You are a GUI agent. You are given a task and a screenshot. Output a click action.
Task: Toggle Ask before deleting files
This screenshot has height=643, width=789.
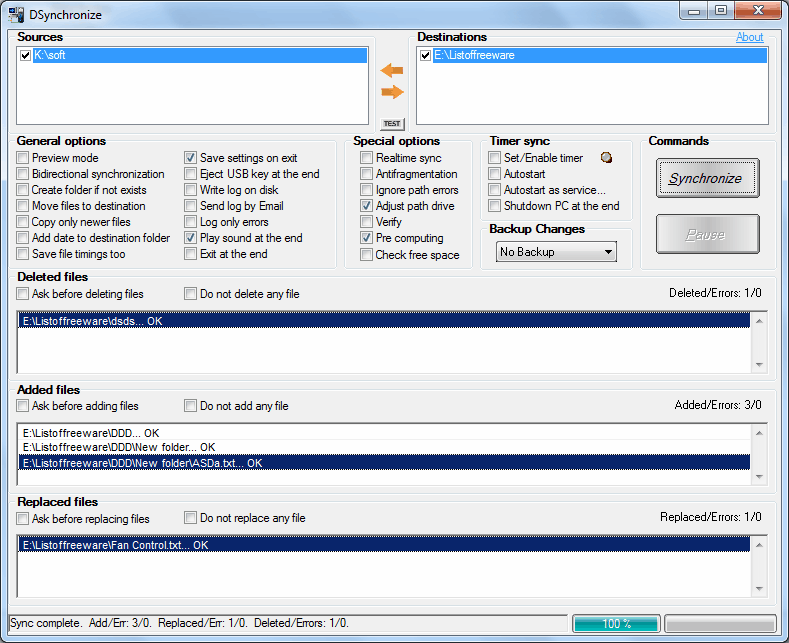23,294
